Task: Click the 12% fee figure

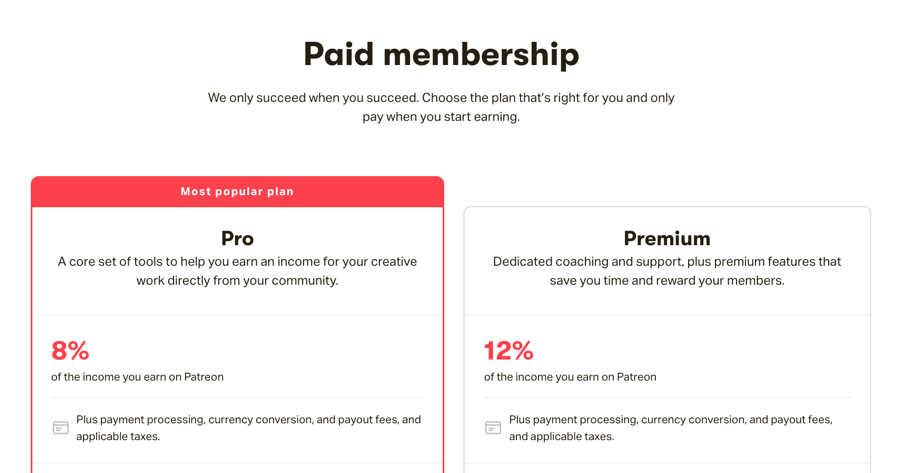Action: [x=509, y=351]
